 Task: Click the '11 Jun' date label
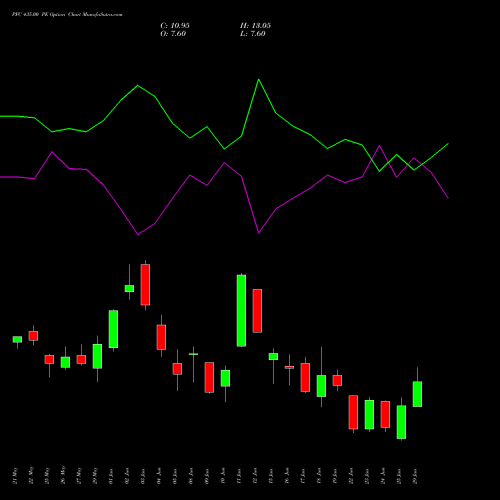239,476
